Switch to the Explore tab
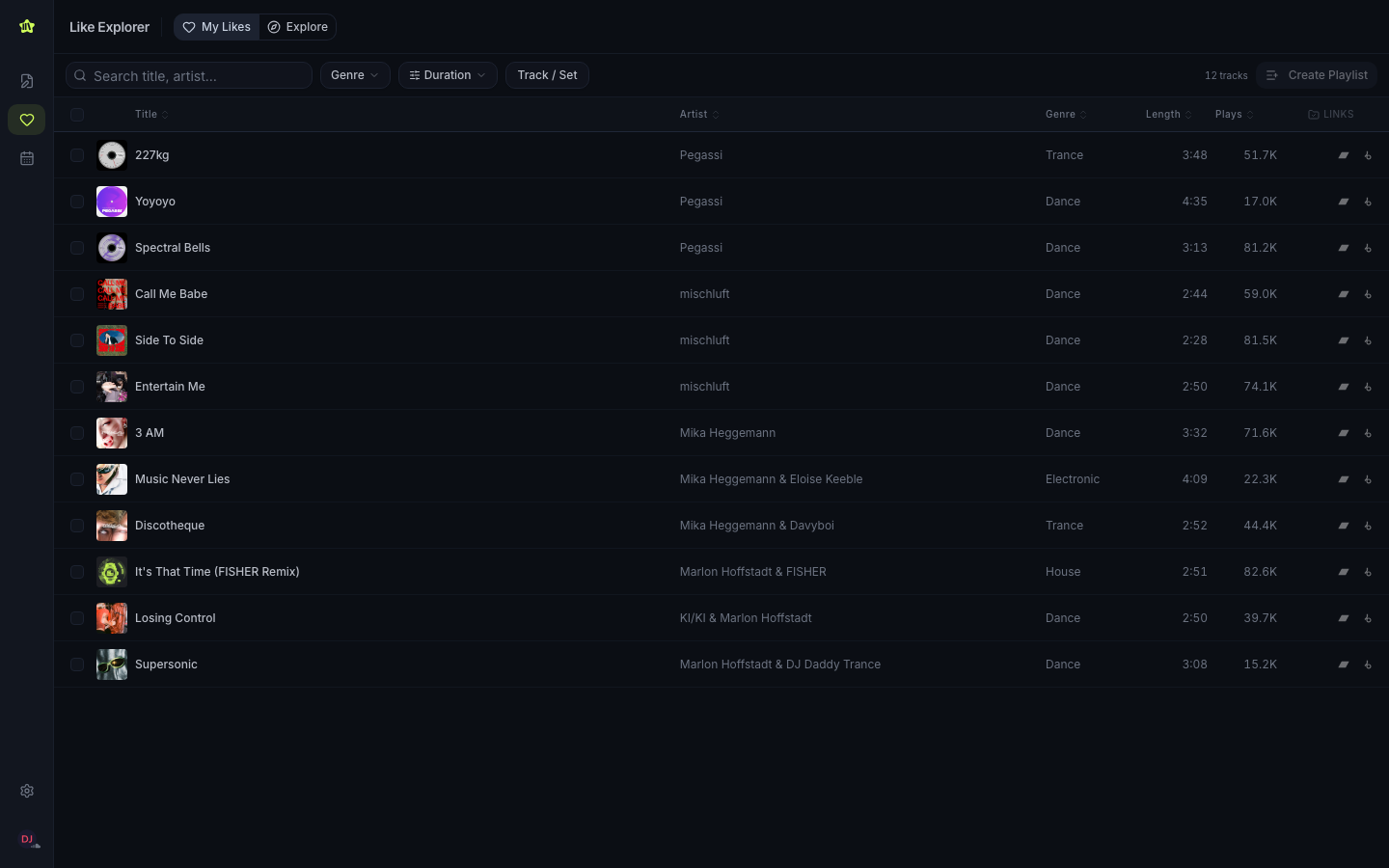 pos(298,27)
